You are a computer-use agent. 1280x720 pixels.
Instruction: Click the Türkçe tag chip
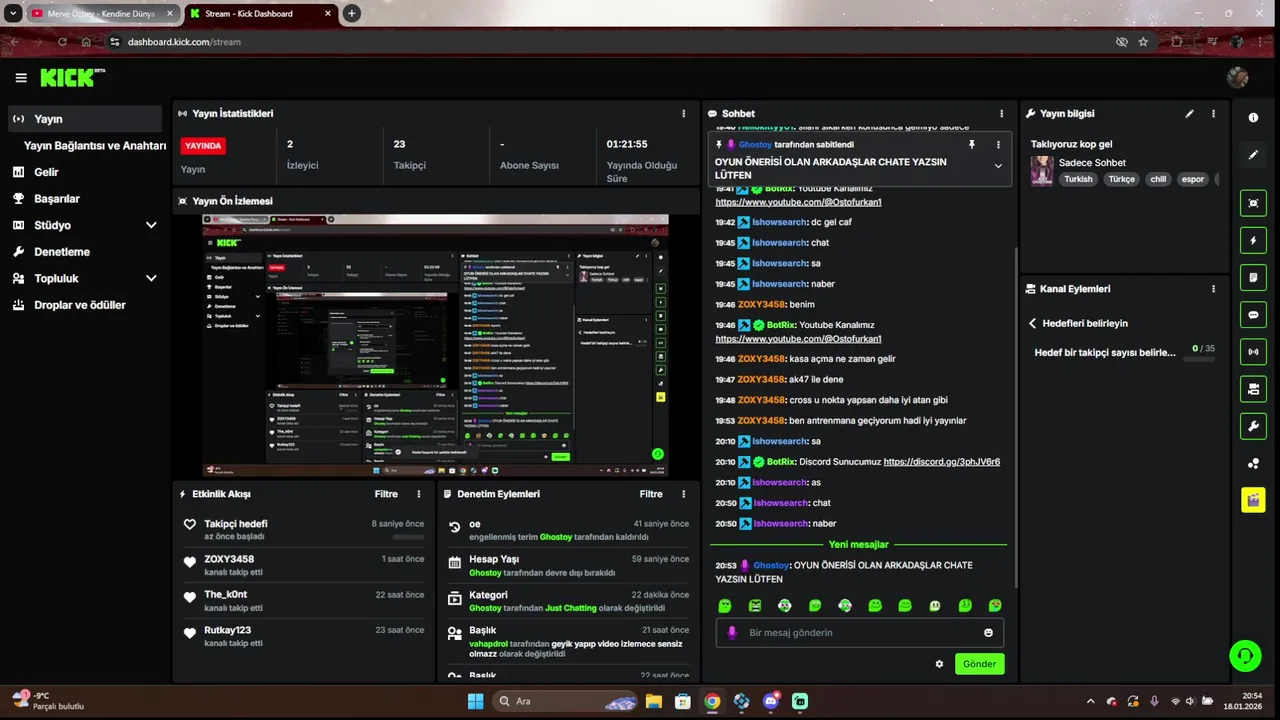coord(1121,179)
